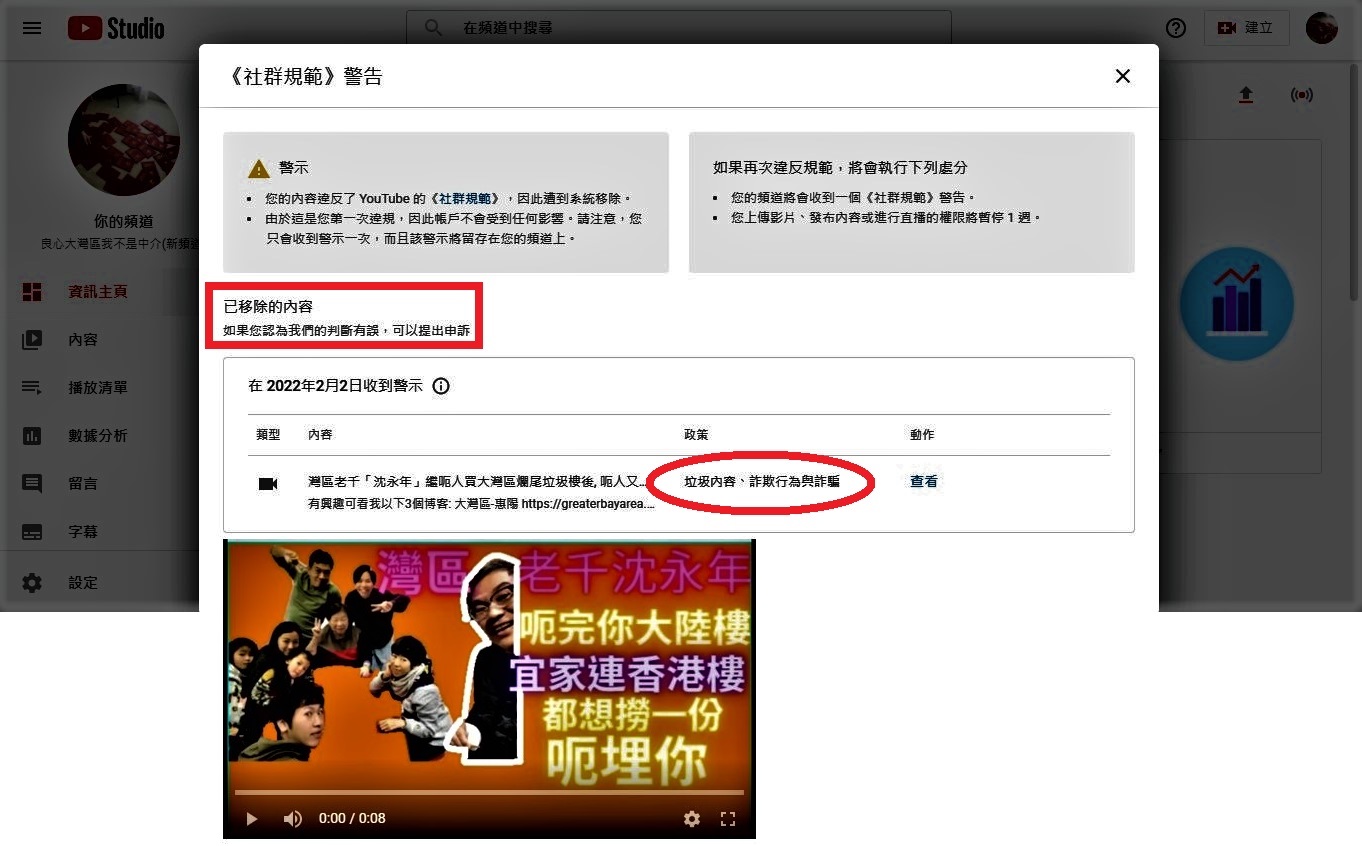Click the video progress bar

point(489,792)
